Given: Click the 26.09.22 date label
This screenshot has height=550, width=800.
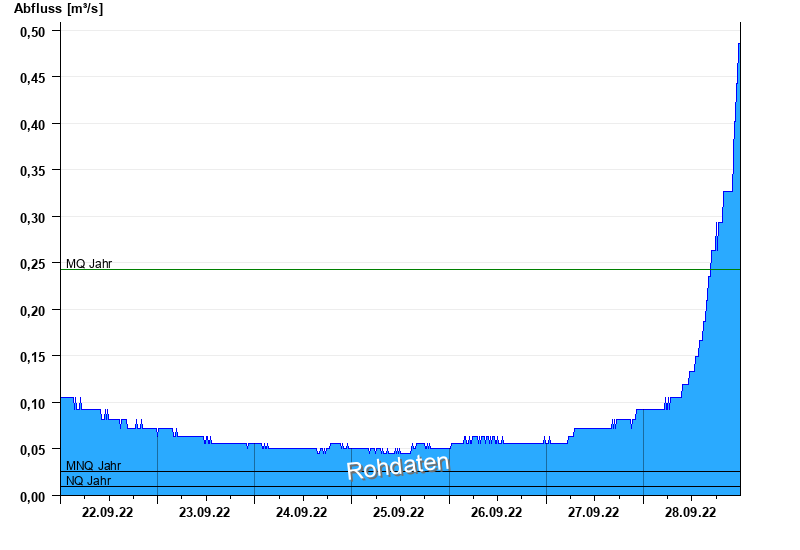Looking at the screenshot, I should click(x=496, y=512).
